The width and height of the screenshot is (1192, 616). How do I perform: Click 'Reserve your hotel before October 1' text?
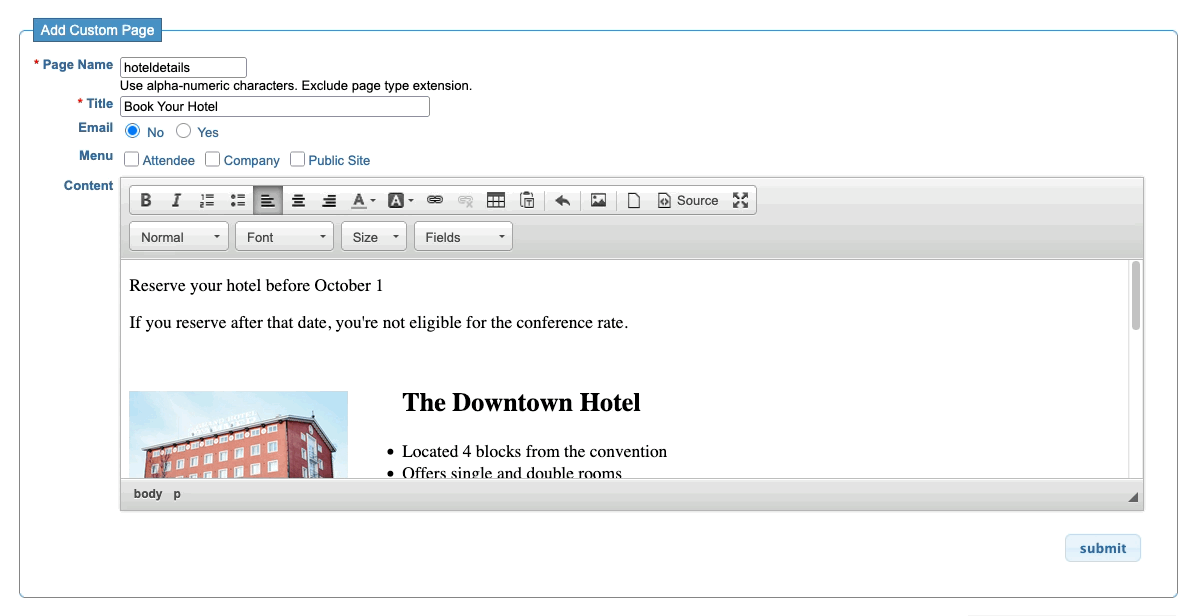point(256,285)
